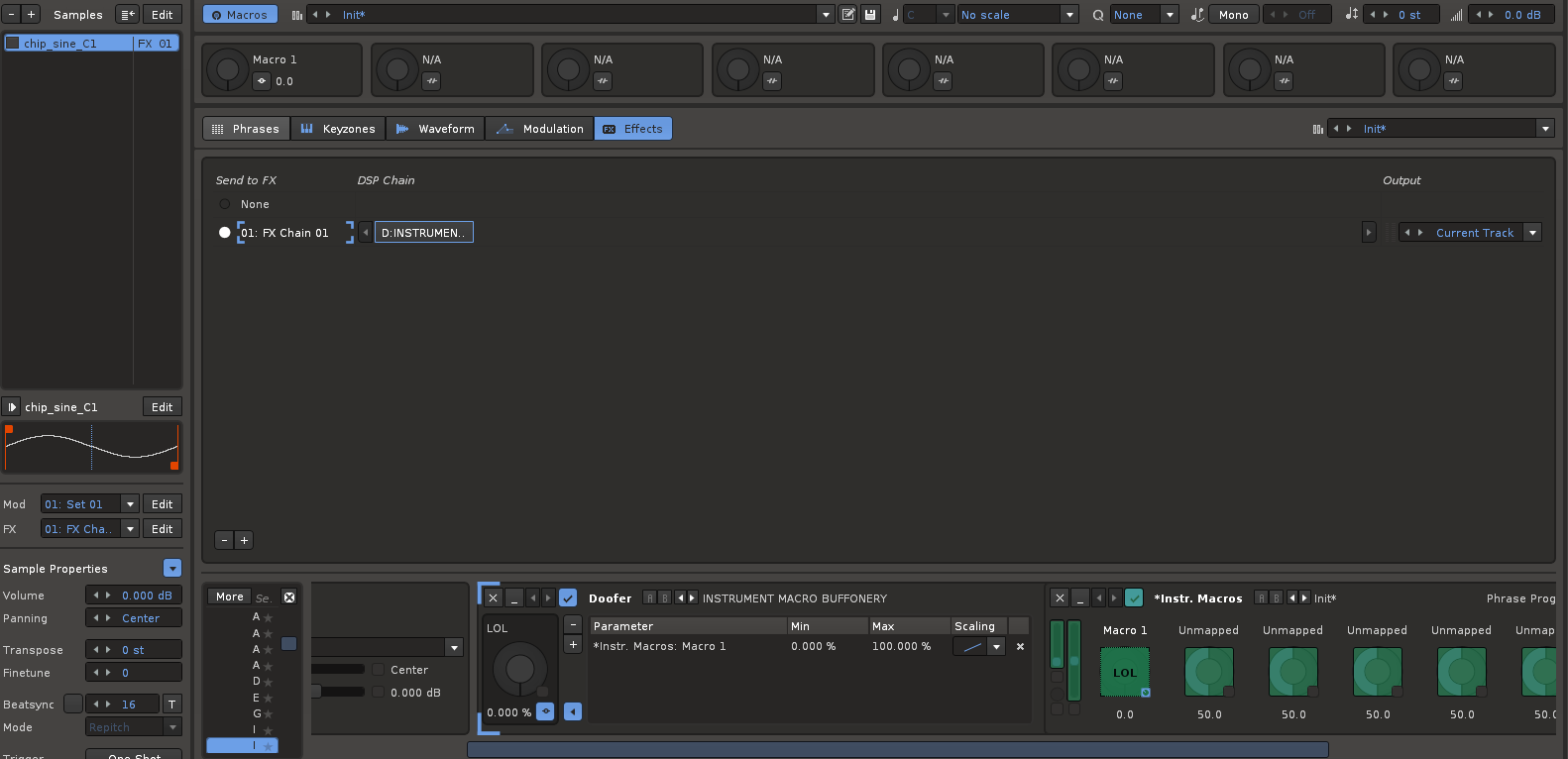1568x759 pixels.
Task: Switch to the Keyzones tab
Action: click(337, 129)
